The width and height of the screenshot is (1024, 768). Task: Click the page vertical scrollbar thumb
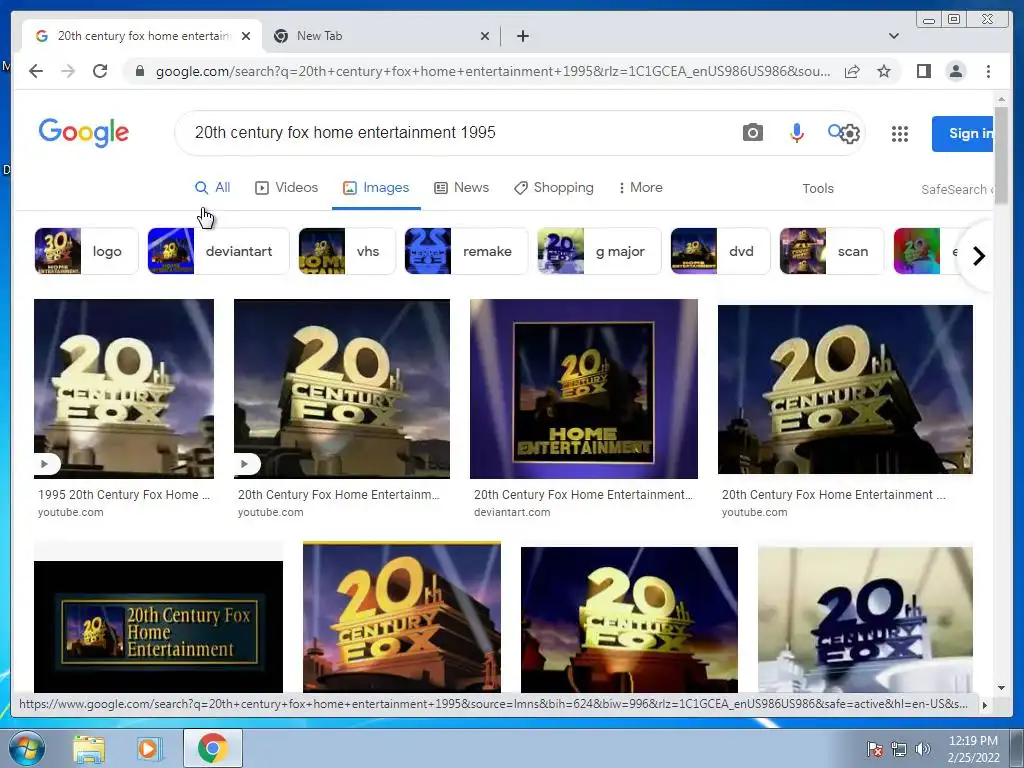1001,153
